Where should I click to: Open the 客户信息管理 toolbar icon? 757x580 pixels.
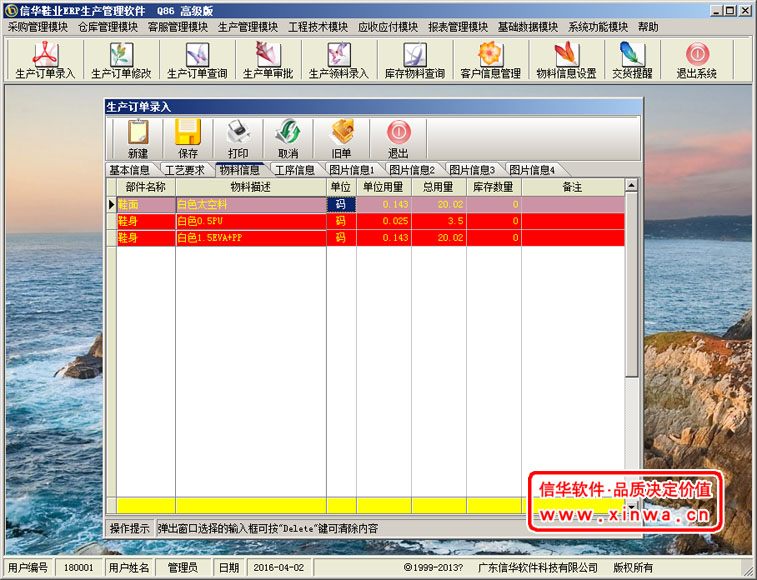(491, 60)
